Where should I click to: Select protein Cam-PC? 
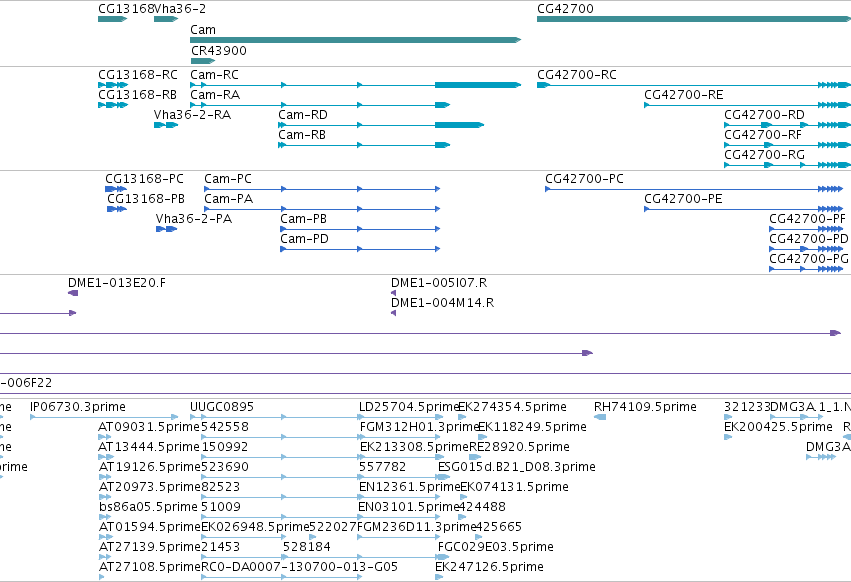[322, 189]
